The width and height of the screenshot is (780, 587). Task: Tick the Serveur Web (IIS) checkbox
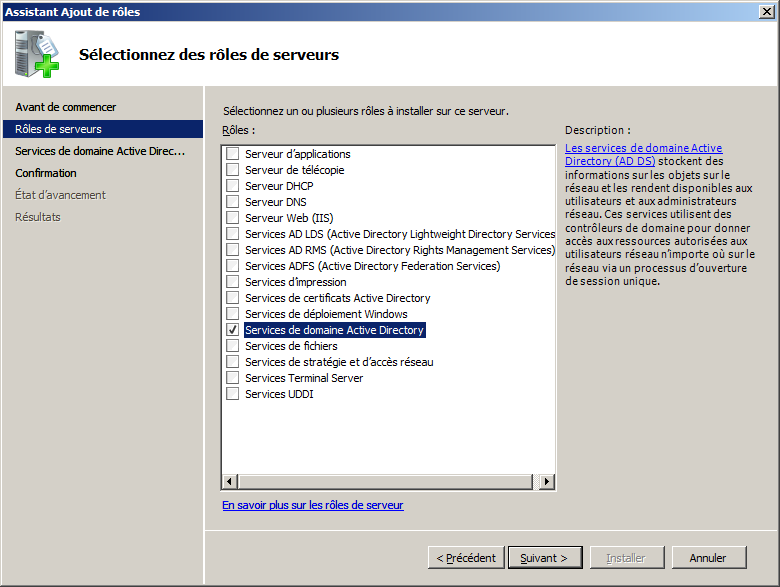point(233,218)
